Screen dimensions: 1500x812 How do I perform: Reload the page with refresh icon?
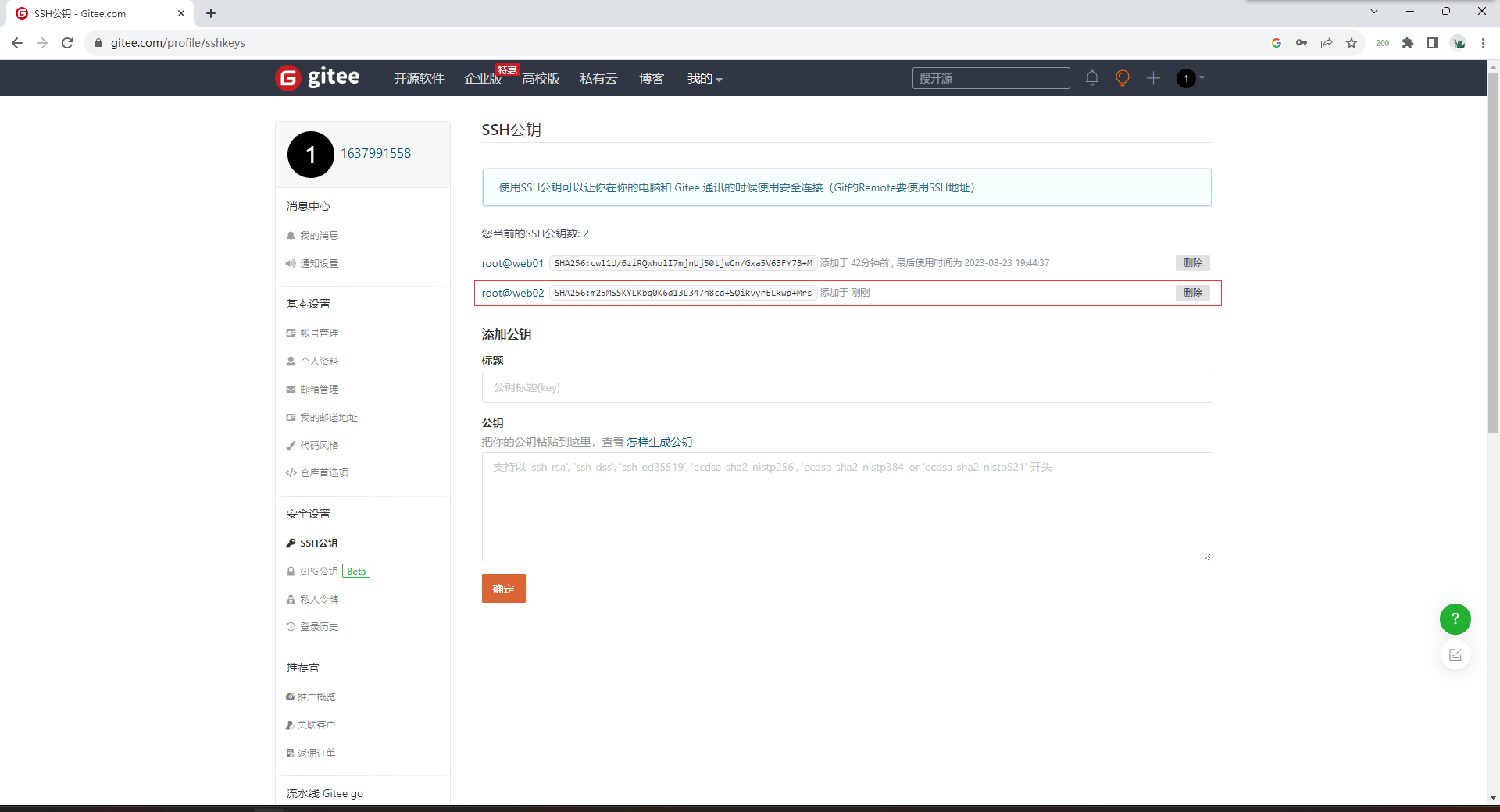click(x=67, y=43)
